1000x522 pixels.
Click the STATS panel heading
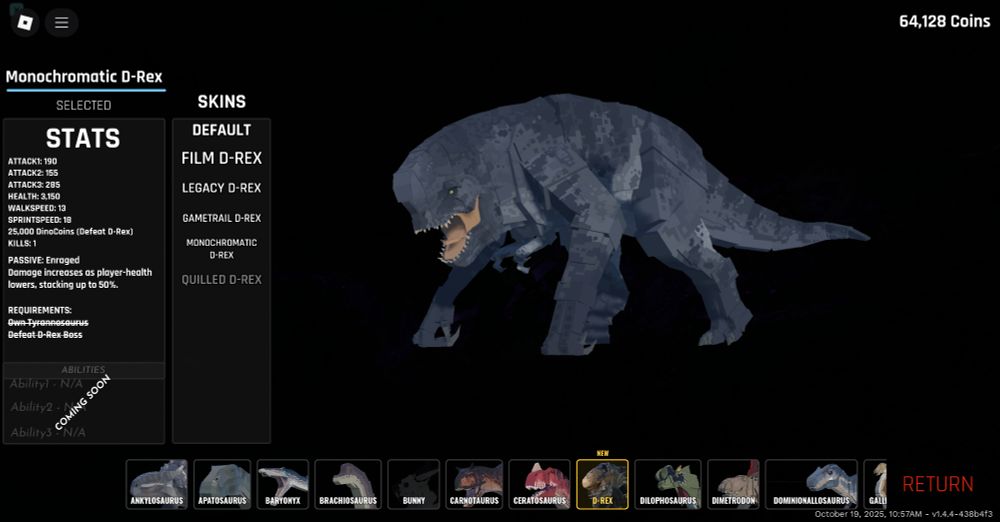tap(83, 138)
